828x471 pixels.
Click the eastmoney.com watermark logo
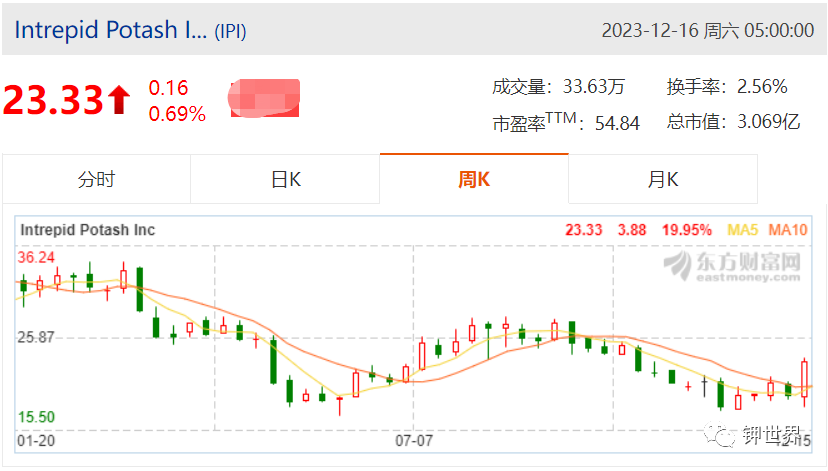pos(732,266)
